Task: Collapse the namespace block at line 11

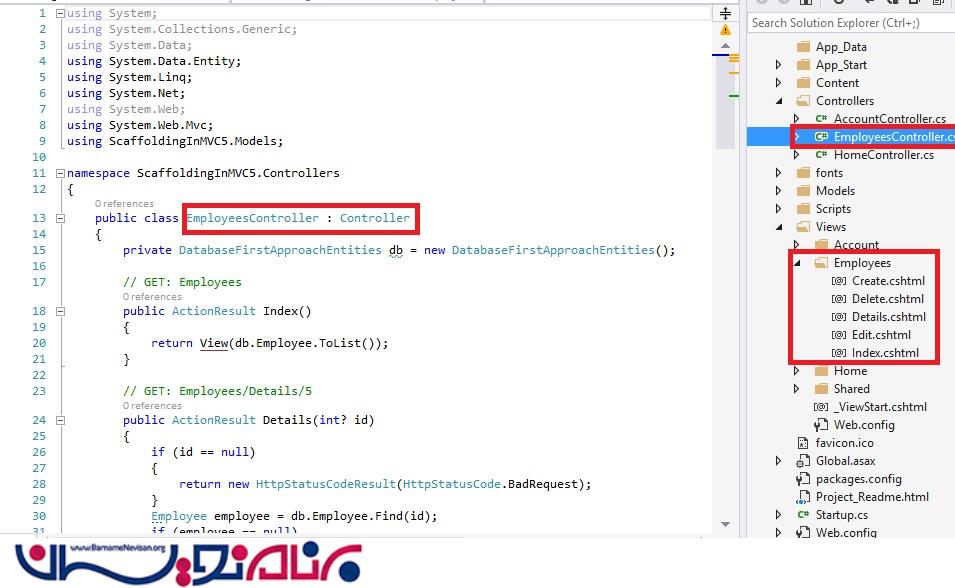Action: coord(60,173)
